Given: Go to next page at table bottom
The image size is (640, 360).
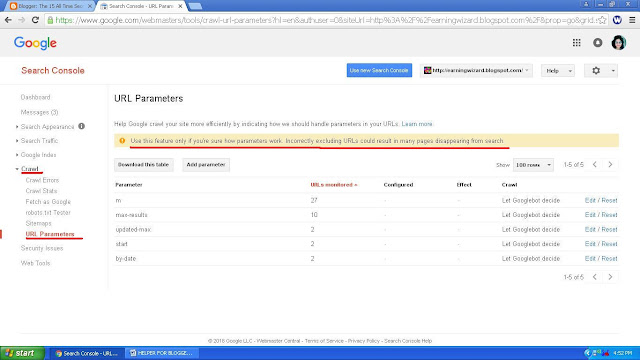Looking at the screenshot, I should pyautogui.click(x=610, y=277).
